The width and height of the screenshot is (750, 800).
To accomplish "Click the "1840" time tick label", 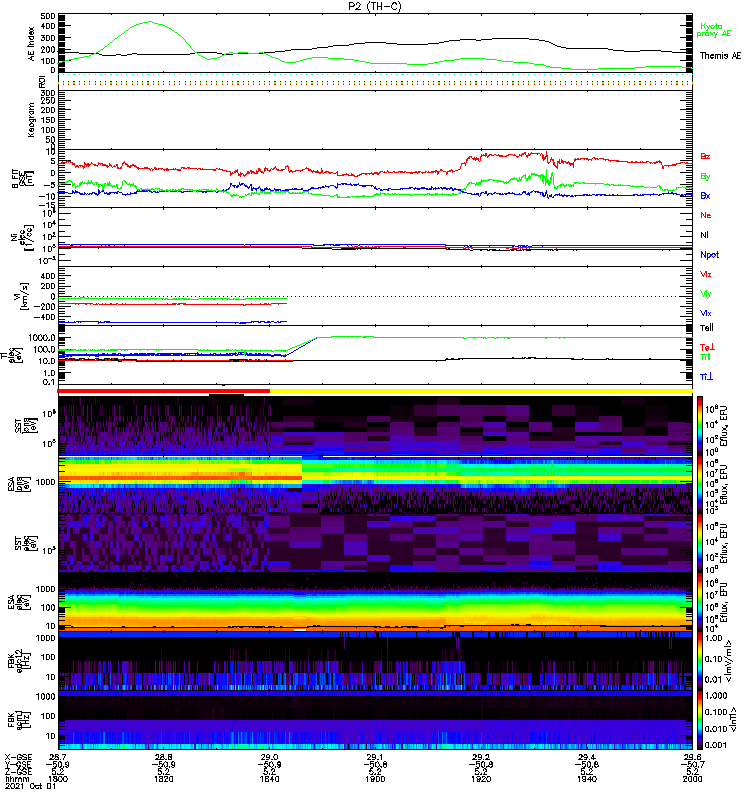I will click(269, 779).
